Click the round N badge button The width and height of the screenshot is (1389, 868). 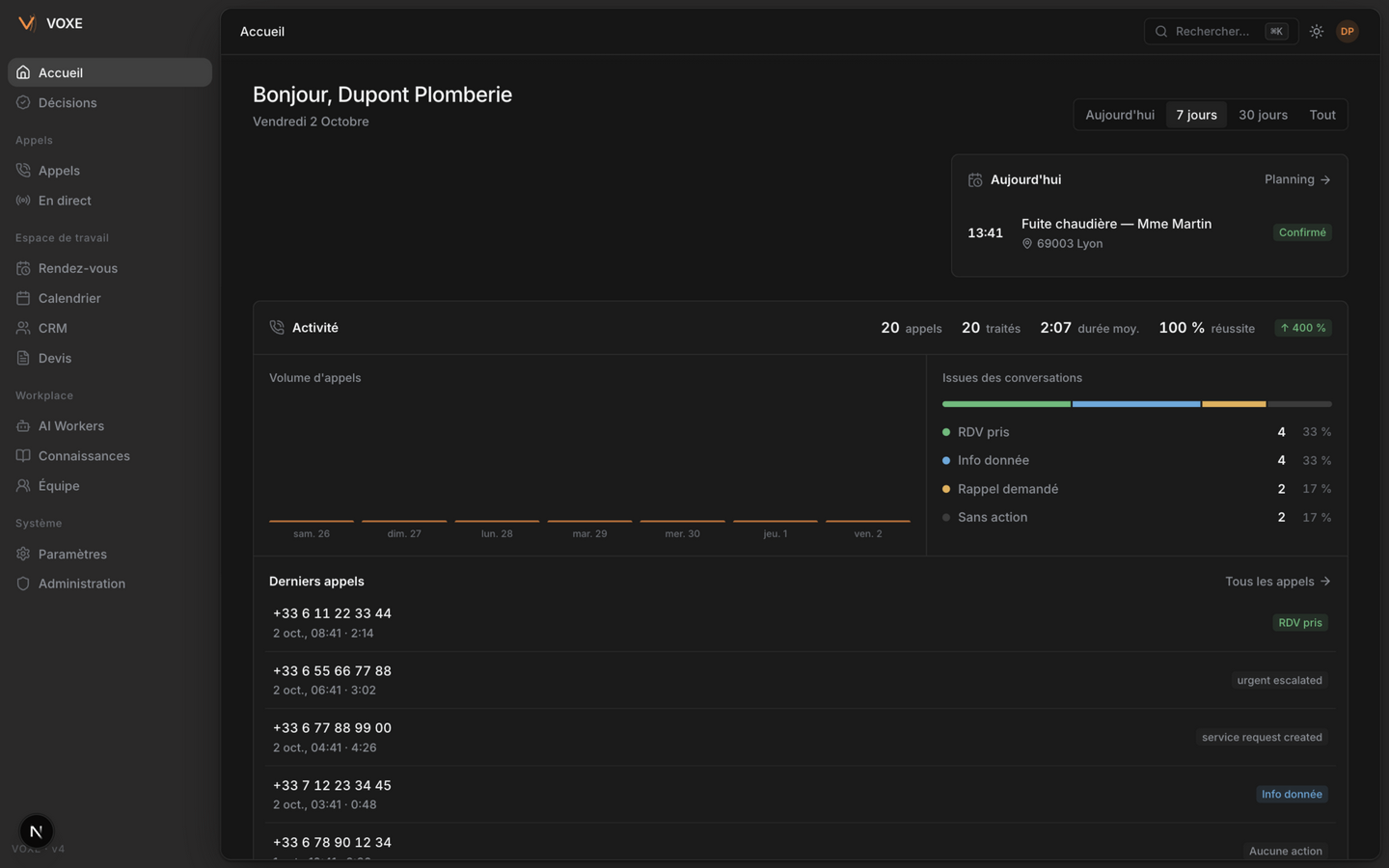coord(37,831)
